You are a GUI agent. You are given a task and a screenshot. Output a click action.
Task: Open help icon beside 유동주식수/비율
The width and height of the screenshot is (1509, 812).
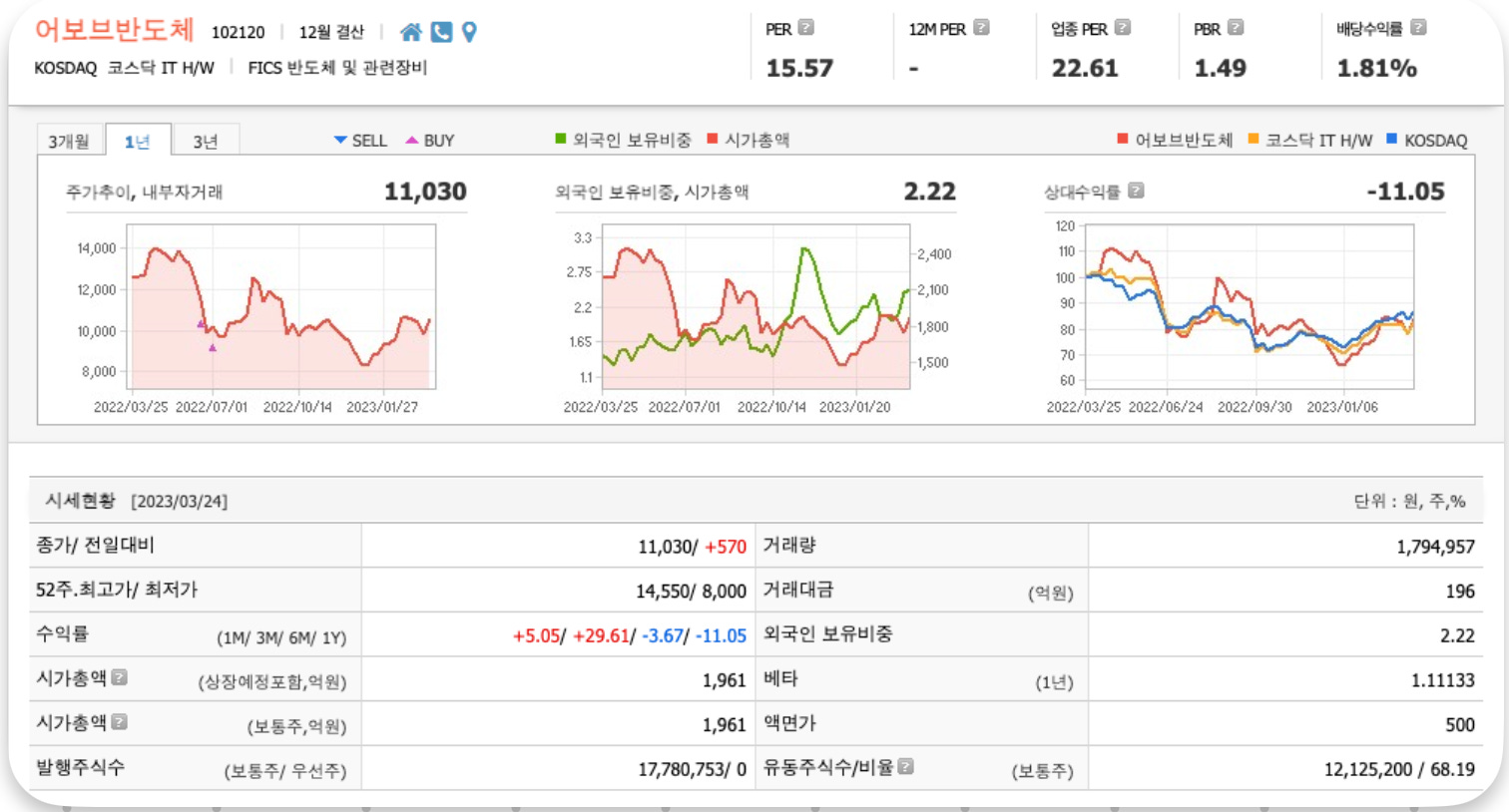905,766
